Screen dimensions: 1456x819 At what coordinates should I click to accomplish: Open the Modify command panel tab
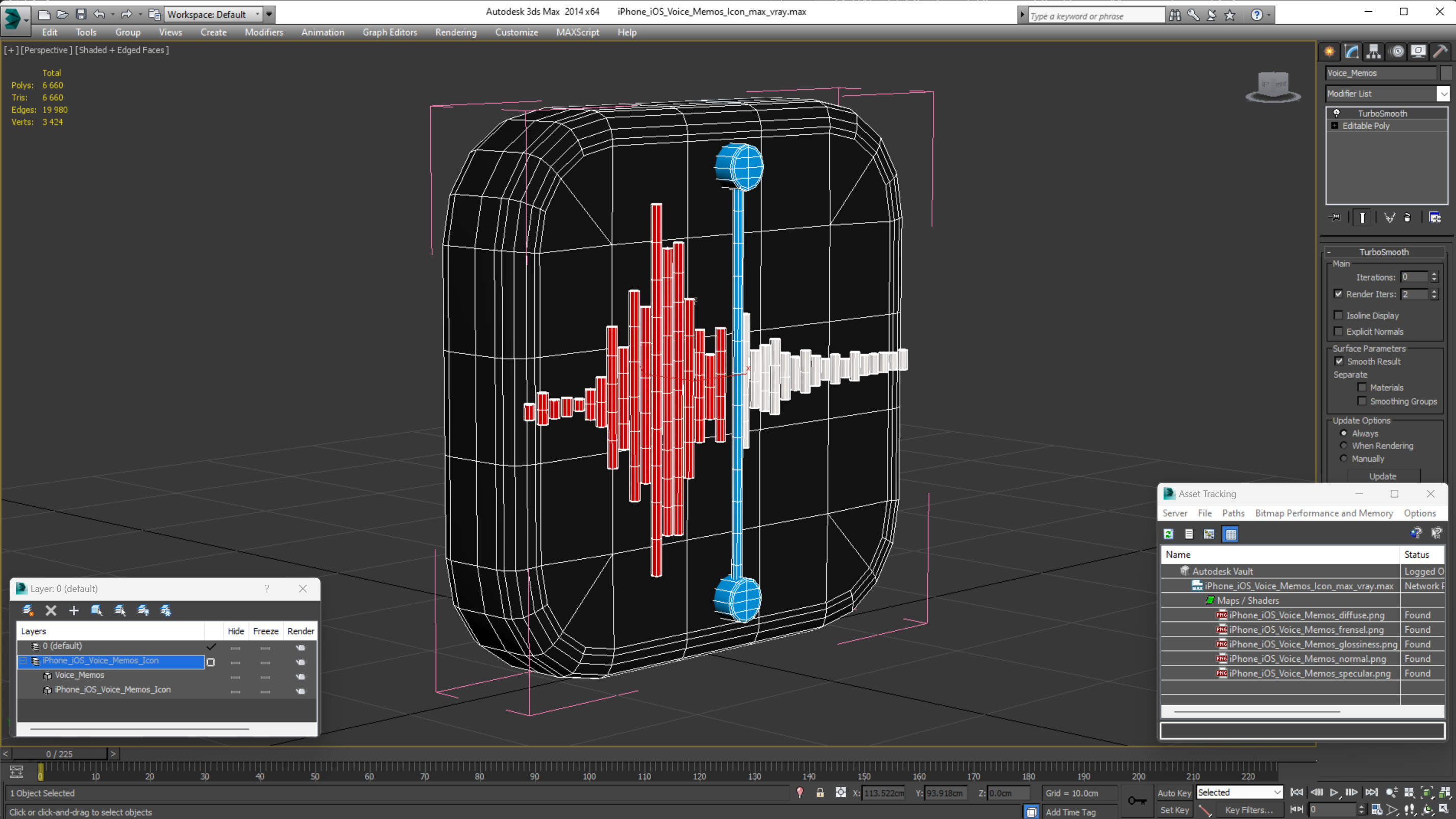(x=1351, y=52)
